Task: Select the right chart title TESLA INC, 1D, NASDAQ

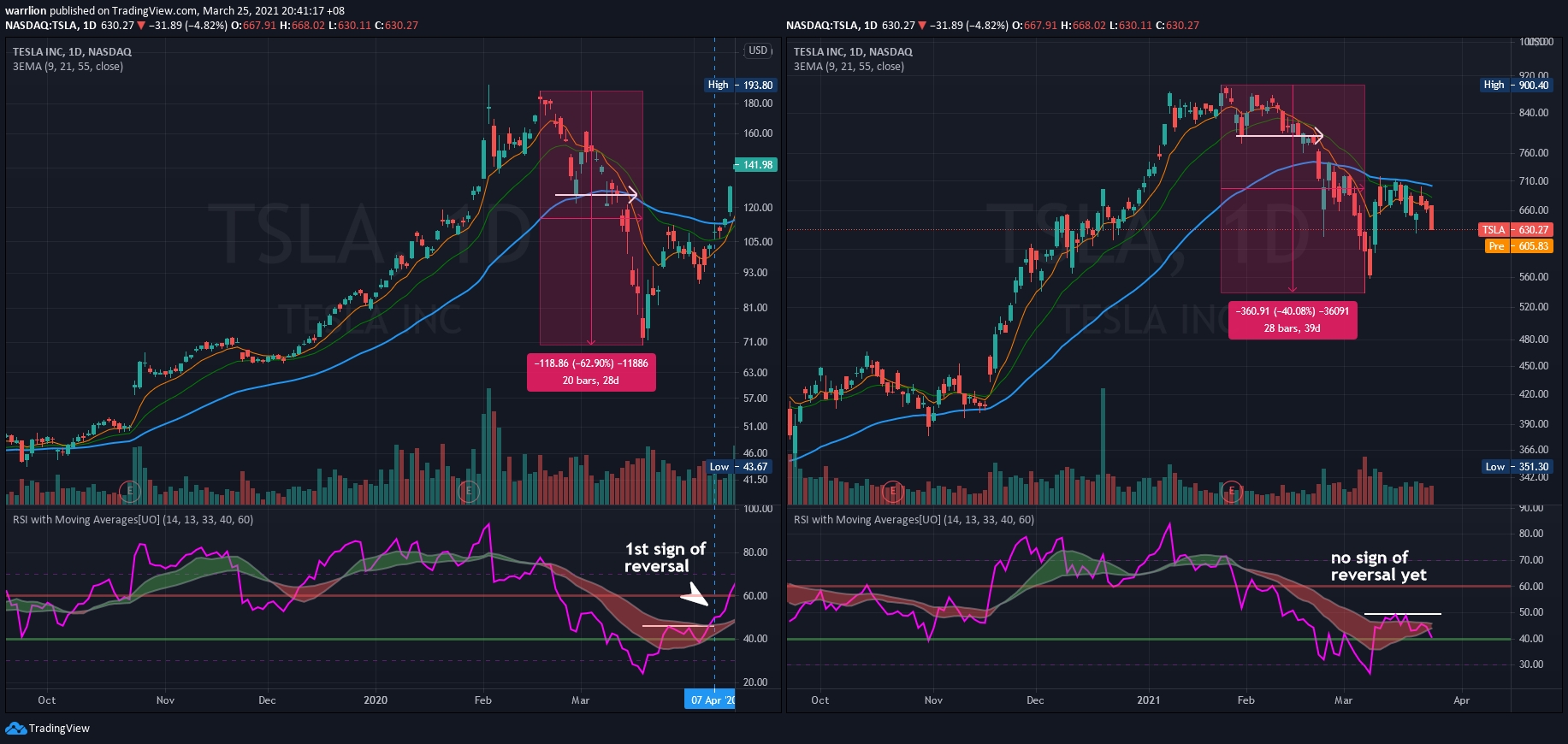Action: 853,52
